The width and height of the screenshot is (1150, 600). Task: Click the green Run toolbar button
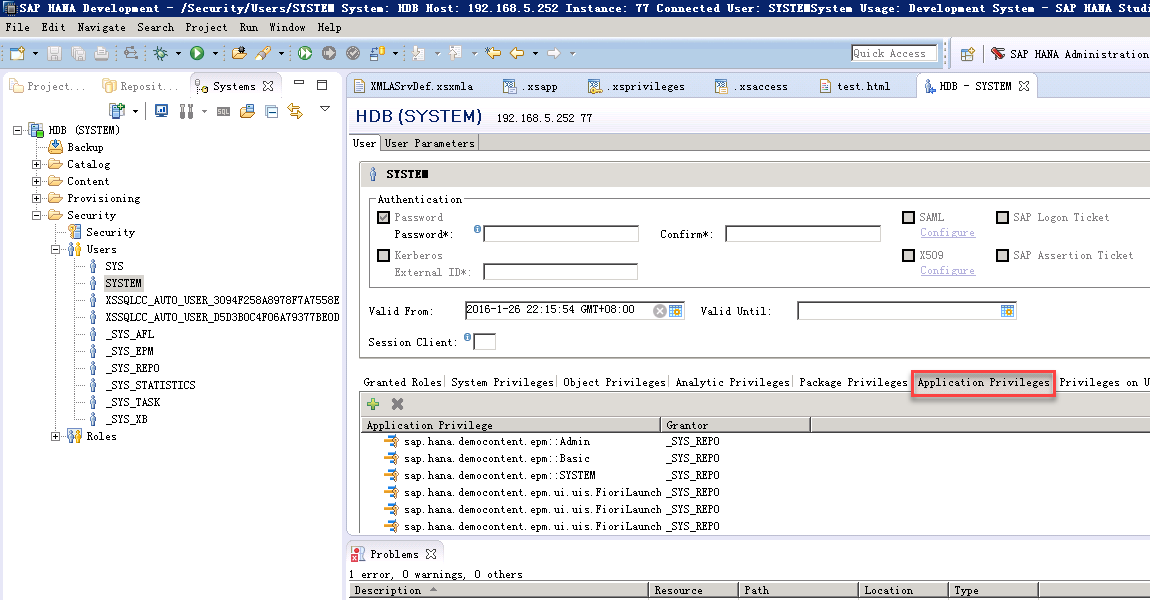[x=197, y=53]
